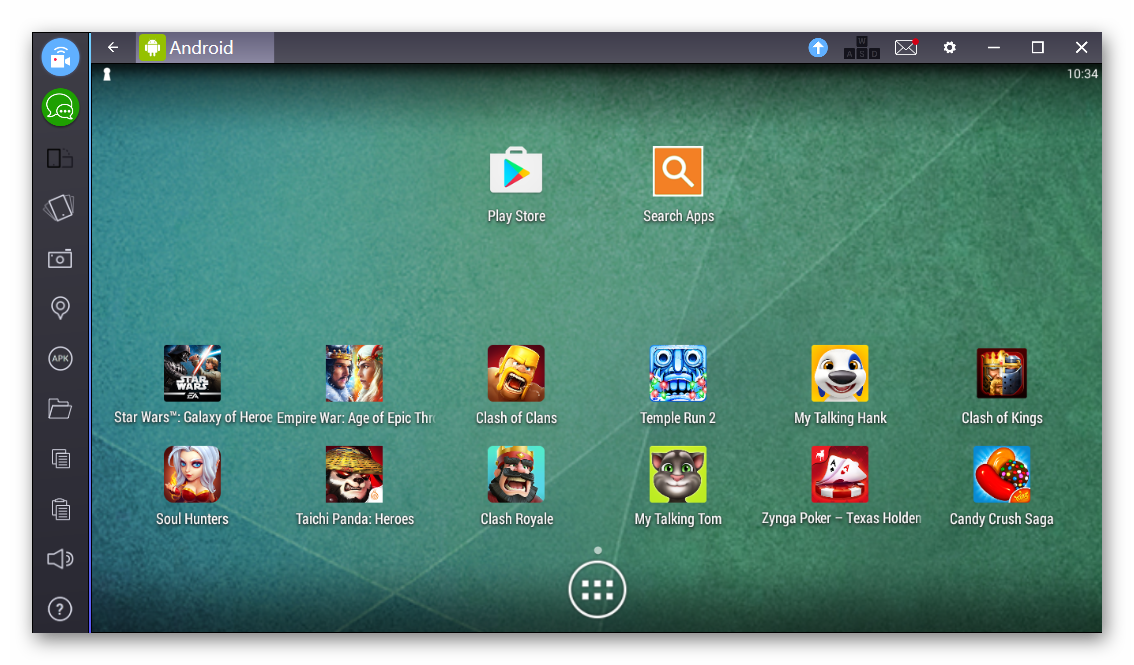Open the green chat bubble icon
Viewport: 1134px width, 665px height.
click(60, 107)
